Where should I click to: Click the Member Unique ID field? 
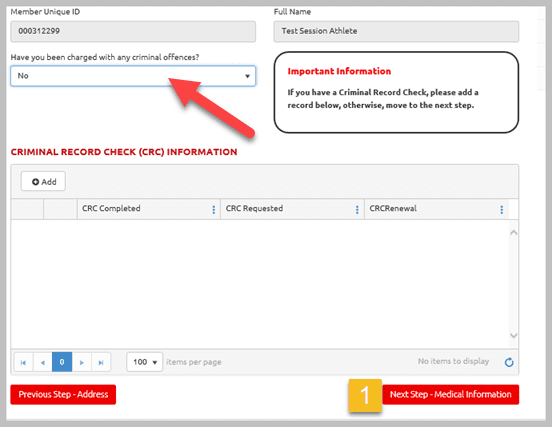[x=133, y=31]
